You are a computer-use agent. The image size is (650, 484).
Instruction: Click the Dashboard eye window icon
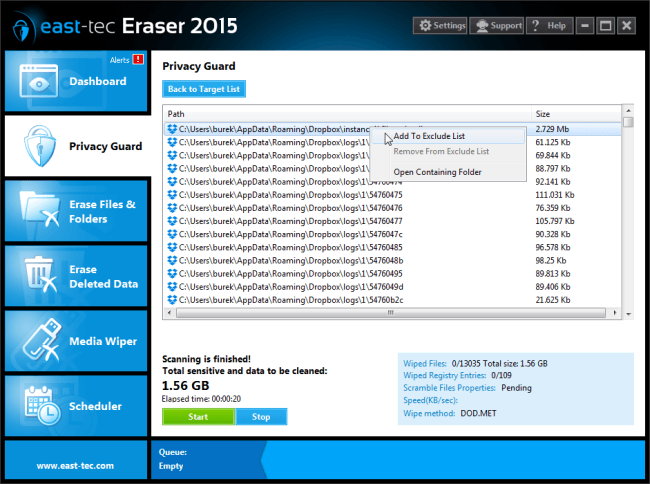(39, 81)
